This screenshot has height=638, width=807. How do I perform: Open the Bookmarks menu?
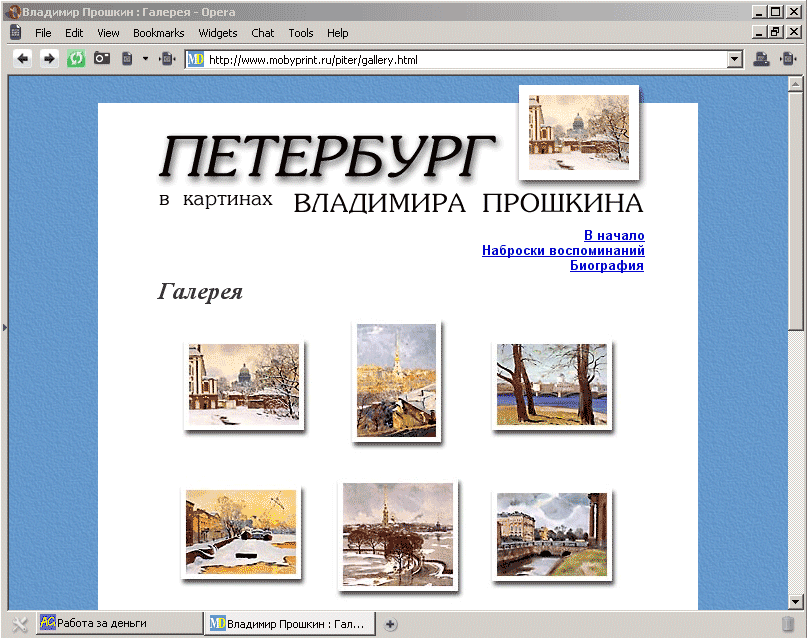159,33
